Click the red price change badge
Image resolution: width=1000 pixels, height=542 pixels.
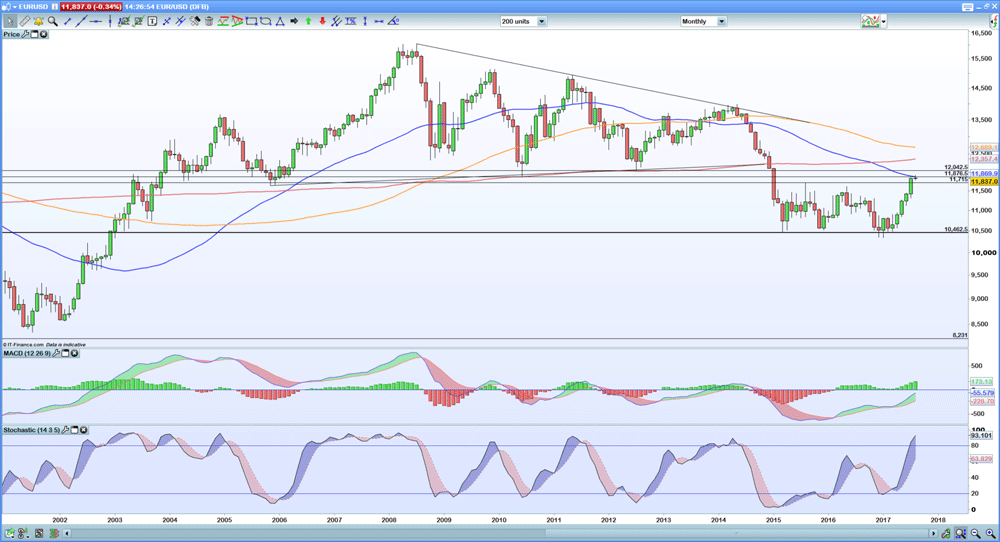91,6
